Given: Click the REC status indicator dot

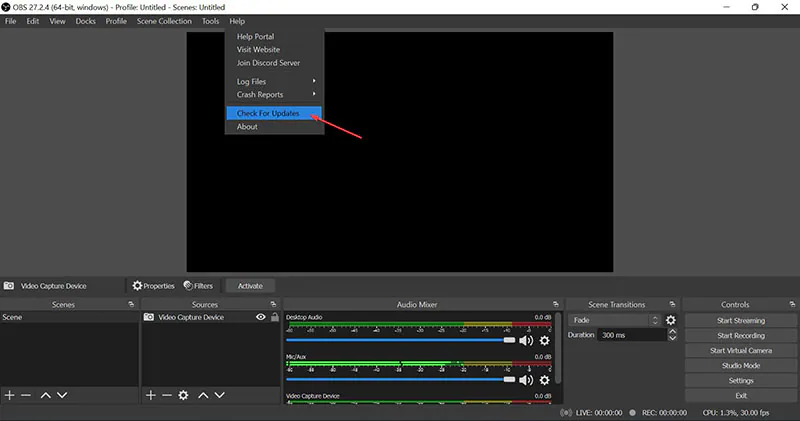Looking at the screenshot, I should 633,412.
